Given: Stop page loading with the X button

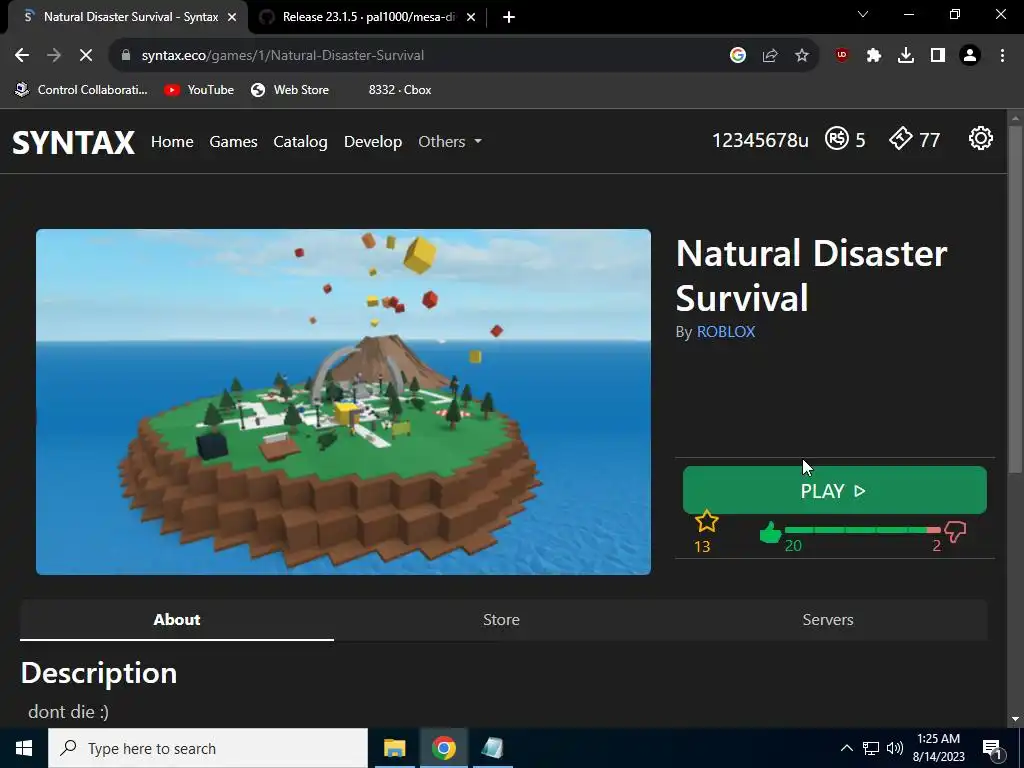Looking at the screenshot, I should pyautogui.click(x=86, y=56).
